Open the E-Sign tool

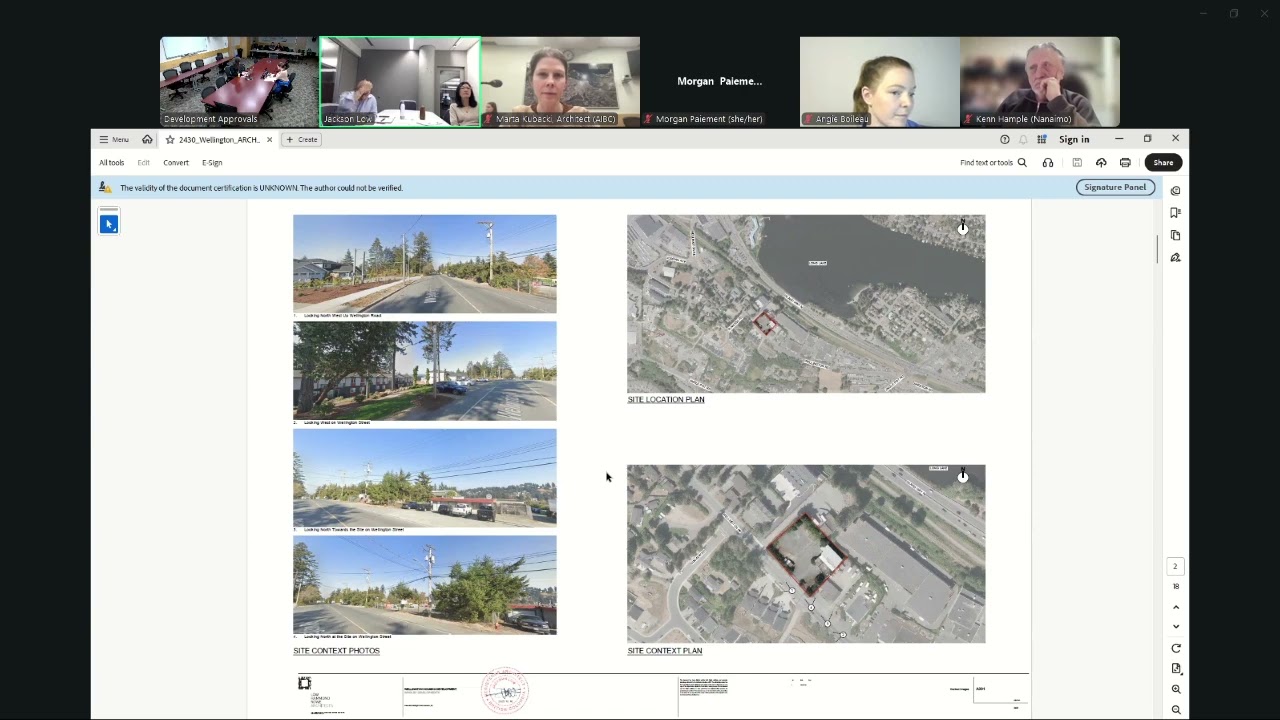(212, 162)
